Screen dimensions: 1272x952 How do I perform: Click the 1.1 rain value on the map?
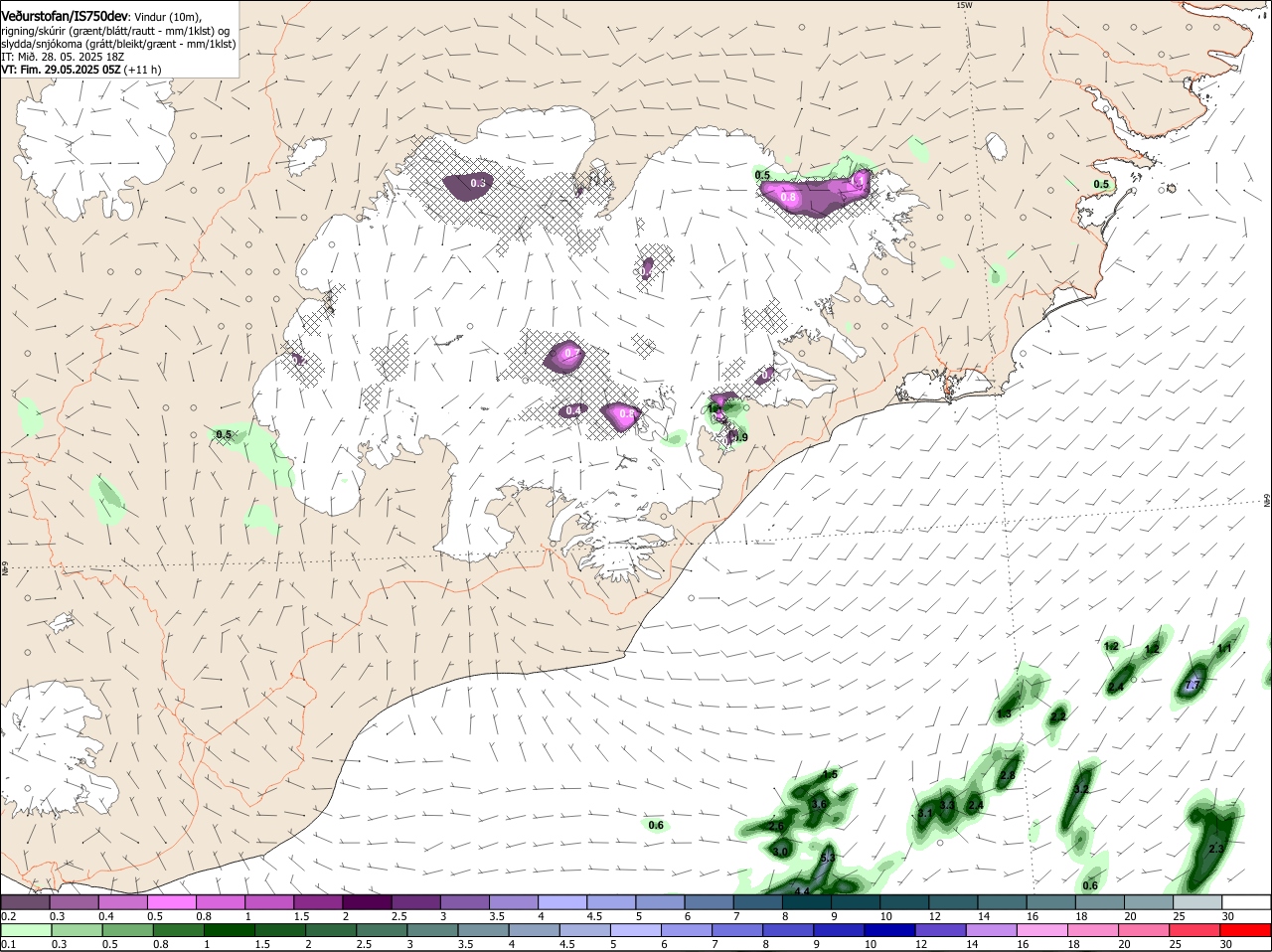point(1225,648)
